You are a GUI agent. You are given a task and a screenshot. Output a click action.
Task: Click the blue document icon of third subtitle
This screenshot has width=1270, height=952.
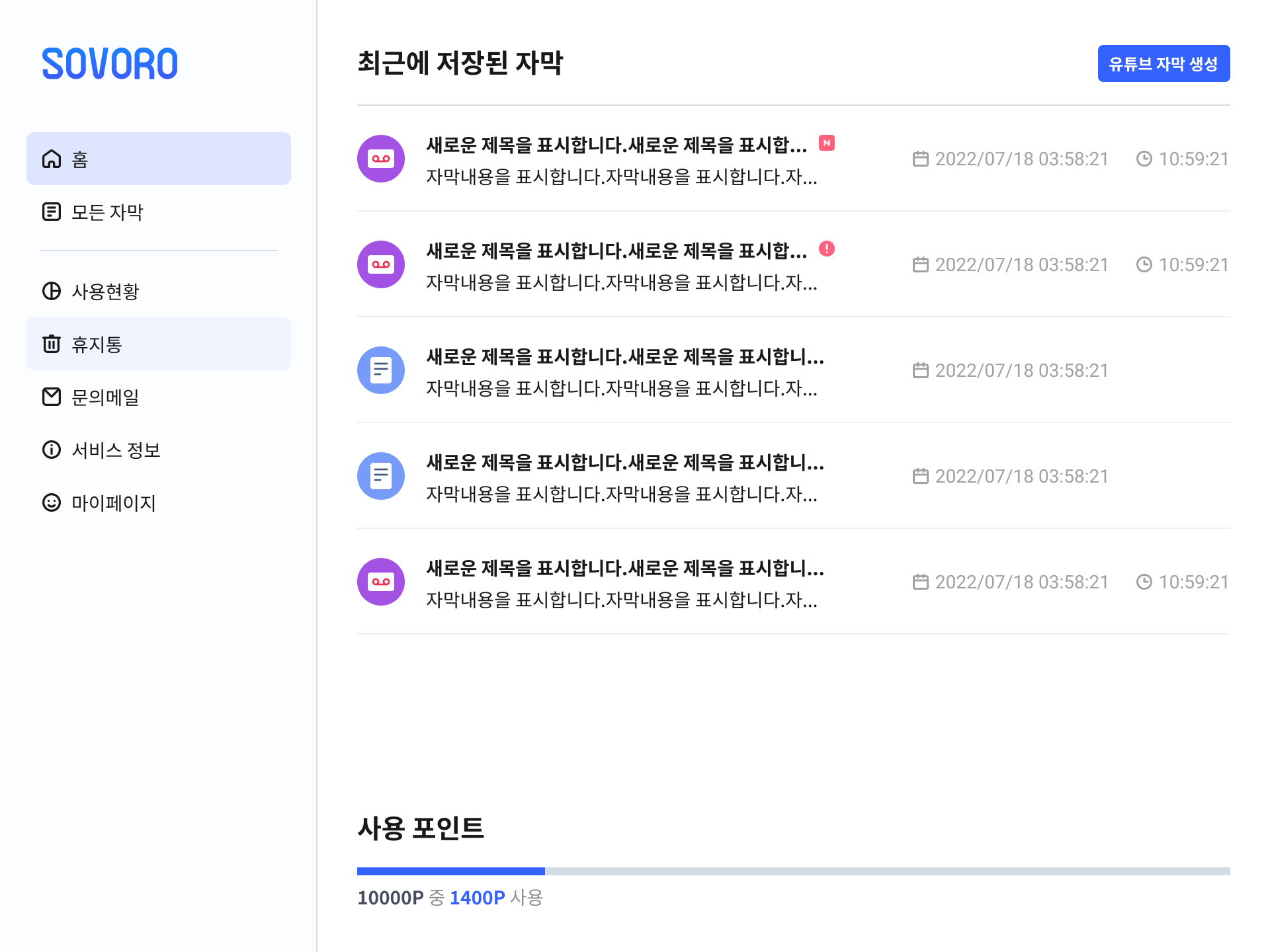pos(381,370)
